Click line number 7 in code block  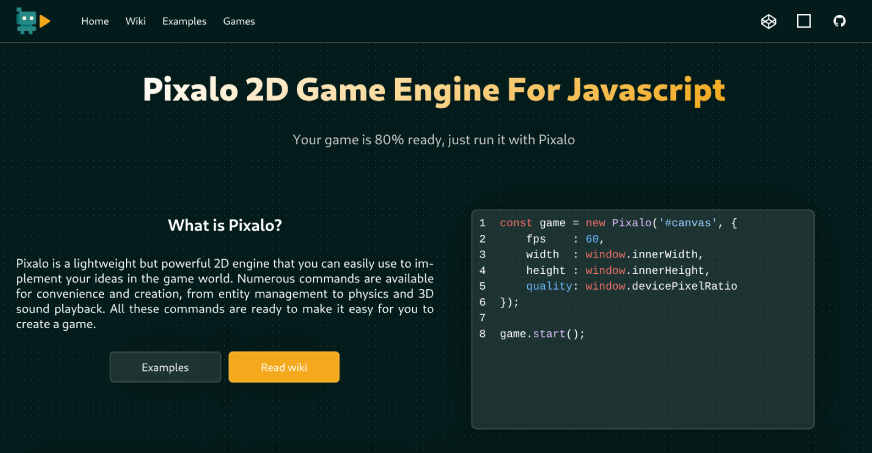(482, 318)
